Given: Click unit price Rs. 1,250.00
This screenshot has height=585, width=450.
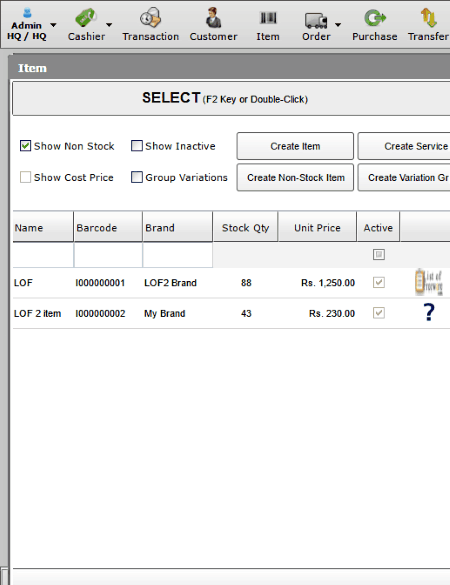Looking at the screenshot, I should [x=328, y=283].
